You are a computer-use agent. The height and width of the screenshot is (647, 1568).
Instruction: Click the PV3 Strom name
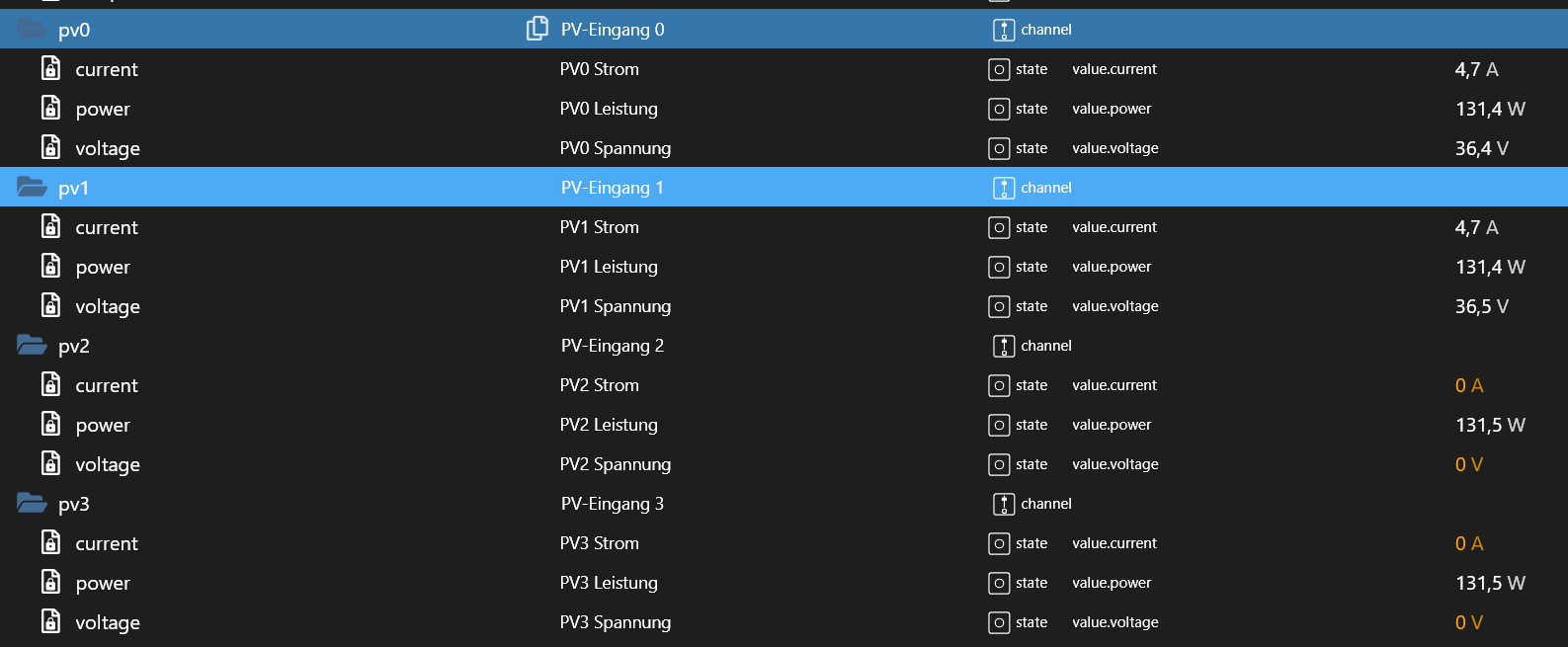pos(600,543)
